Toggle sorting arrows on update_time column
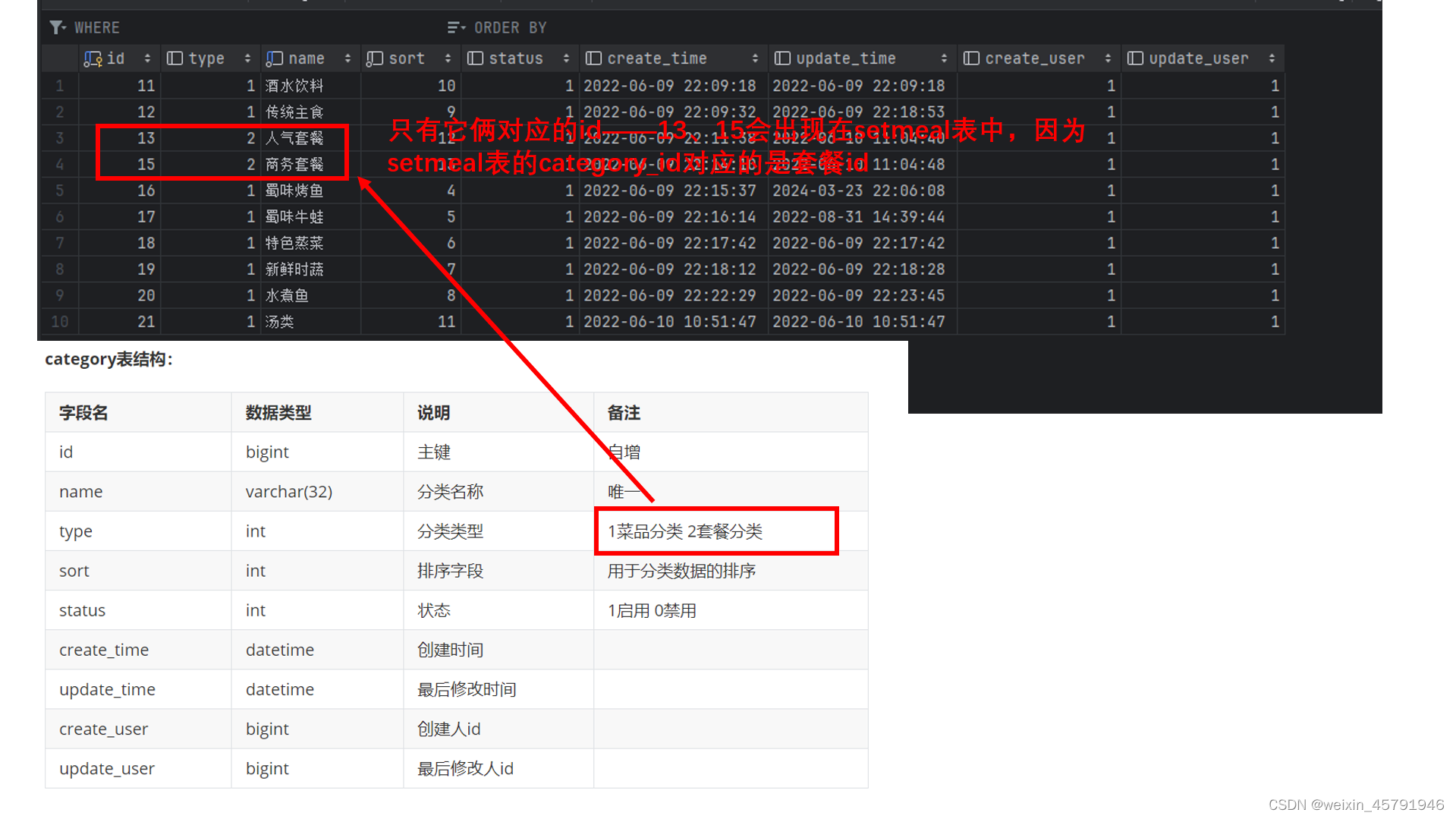The height and width of the screenshot is (819, 1456). [944, 58]
